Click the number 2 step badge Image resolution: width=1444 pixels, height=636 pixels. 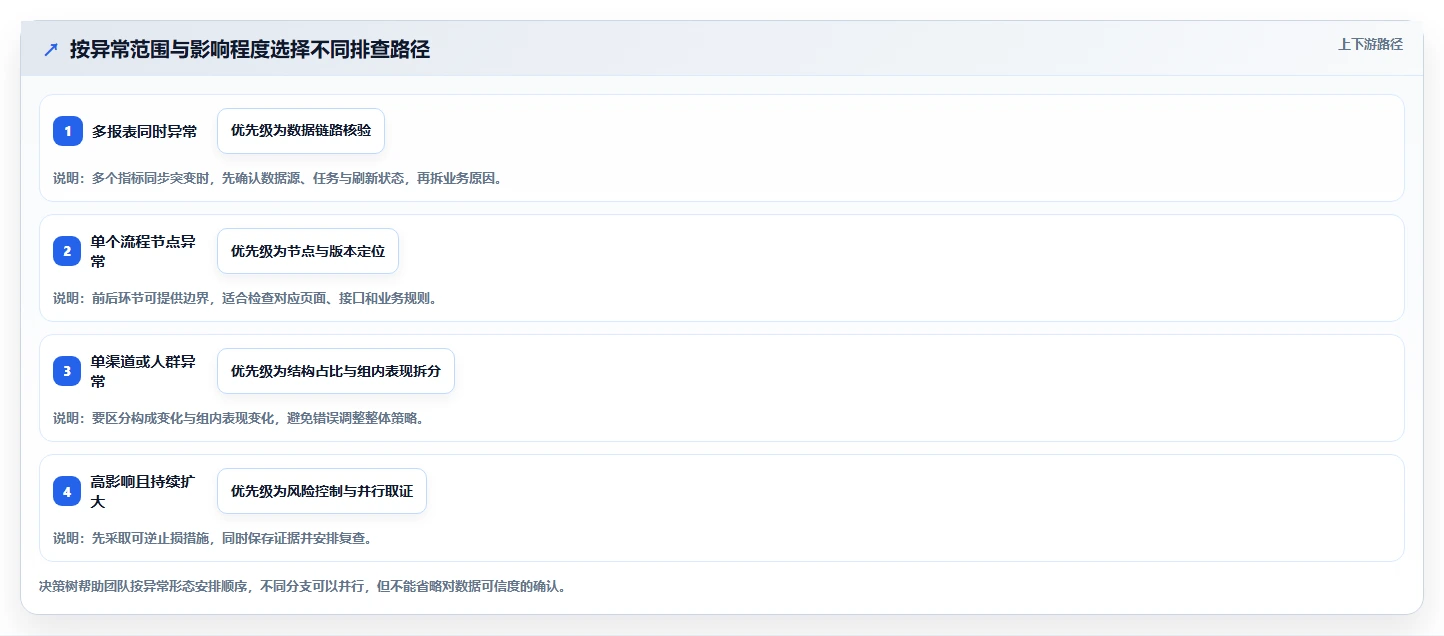pos(68,251)
